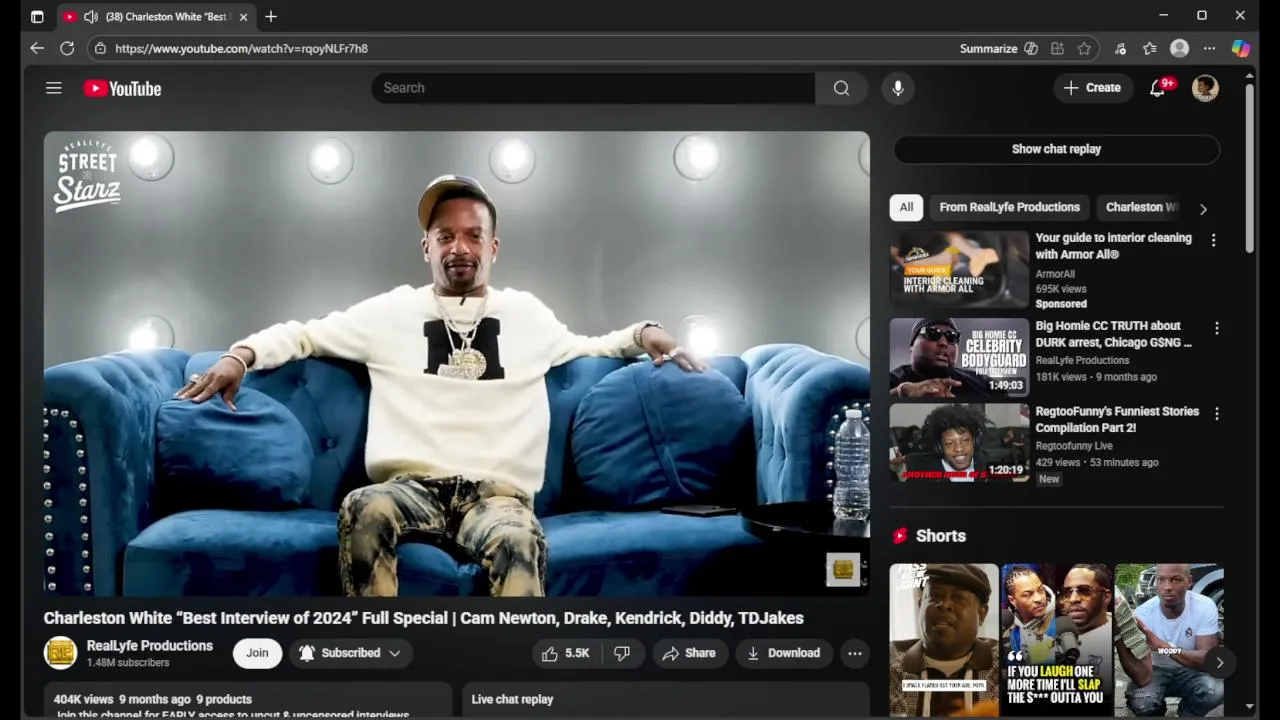Click RealLyfe Productions channel avatar
Screen dimensions: 1280x720
click(60, 653)
